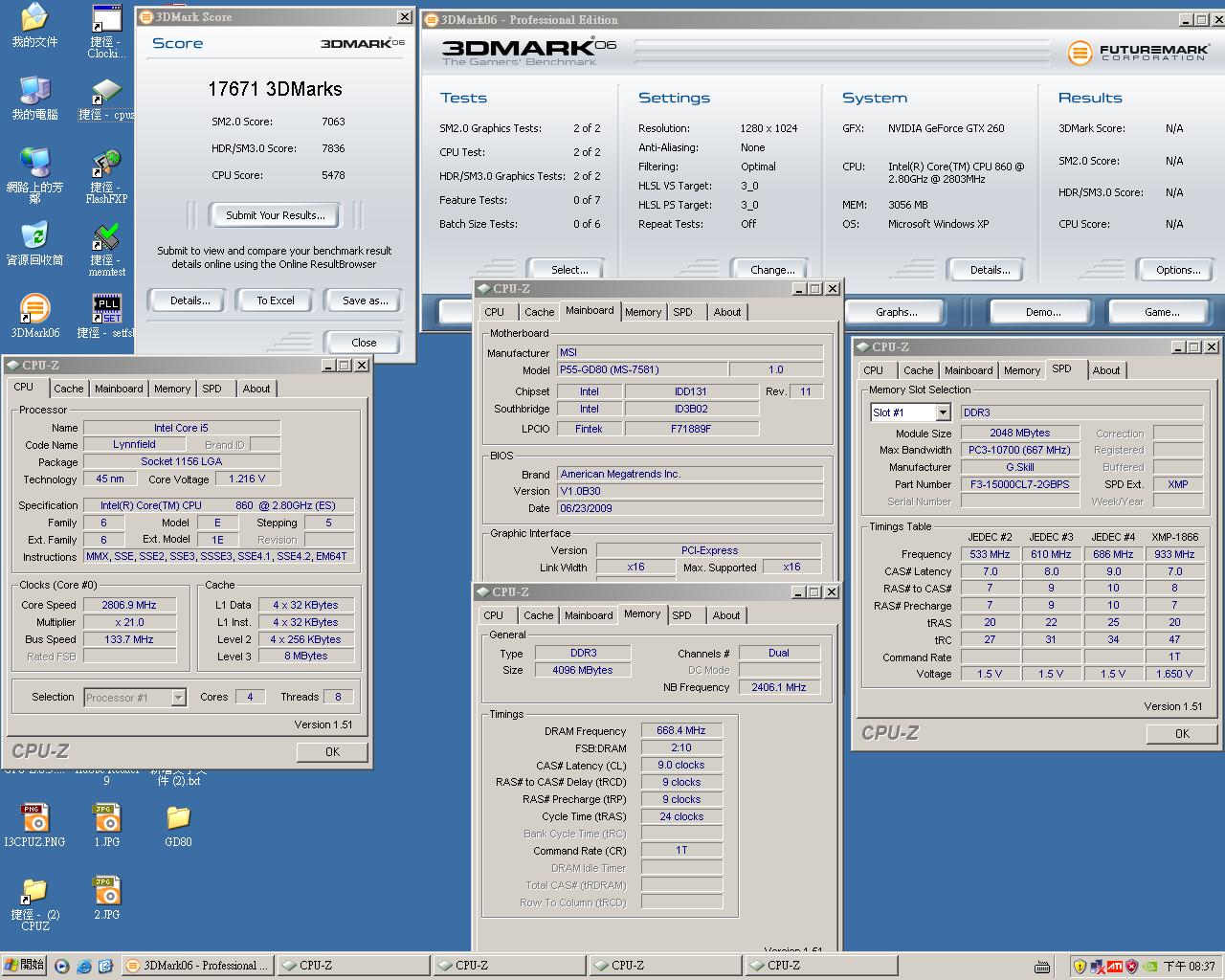Click the system clock showing 08:37
This screenshot has width=1225, height=980.
click(1190, 967)
